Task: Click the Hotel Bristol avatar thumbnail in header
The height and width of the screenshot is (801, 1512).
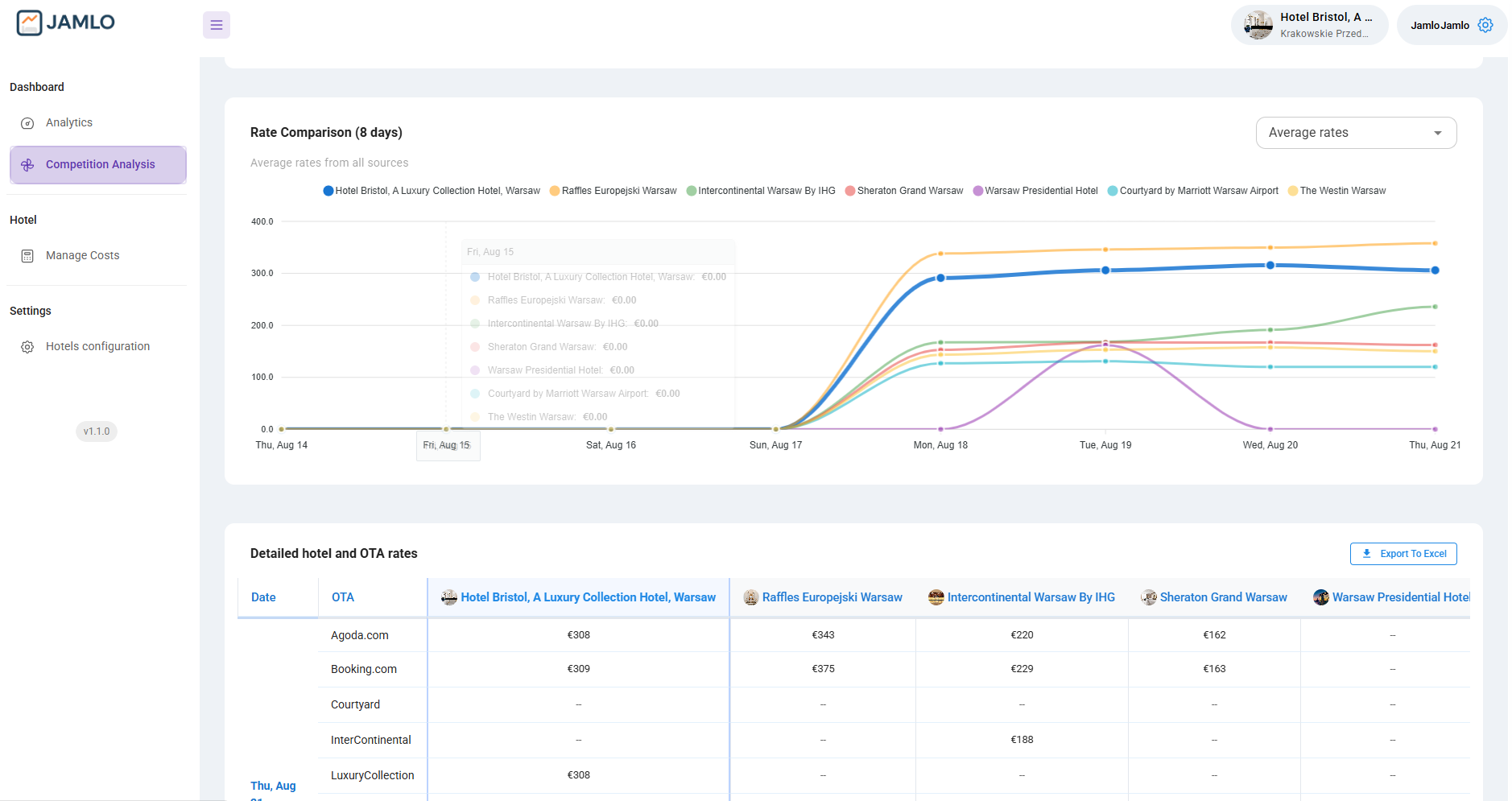Action: pos(1258,25)
